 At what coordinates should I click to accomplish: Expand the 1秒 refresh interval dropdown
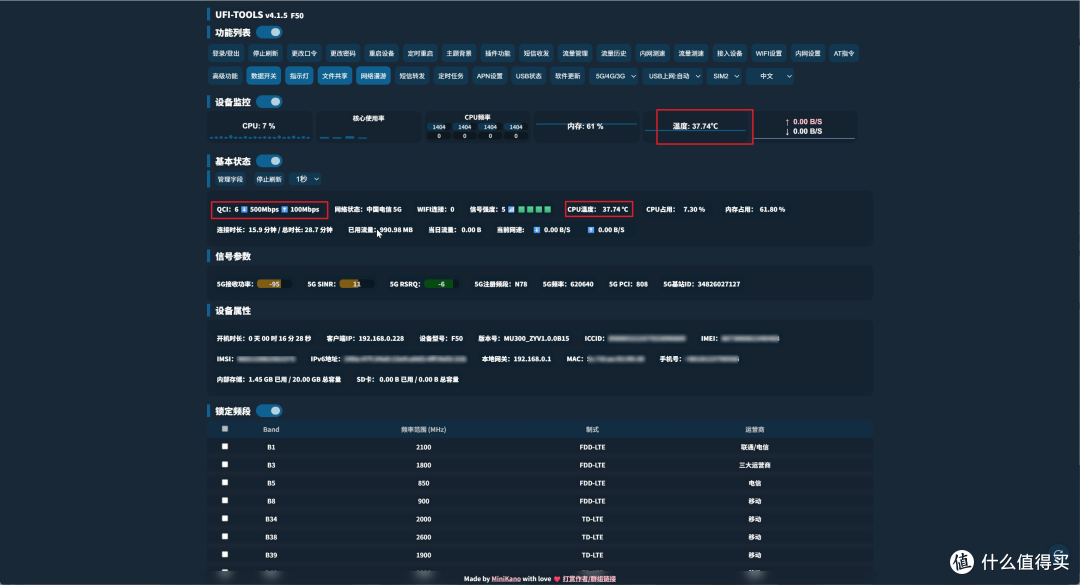(306, 179)
